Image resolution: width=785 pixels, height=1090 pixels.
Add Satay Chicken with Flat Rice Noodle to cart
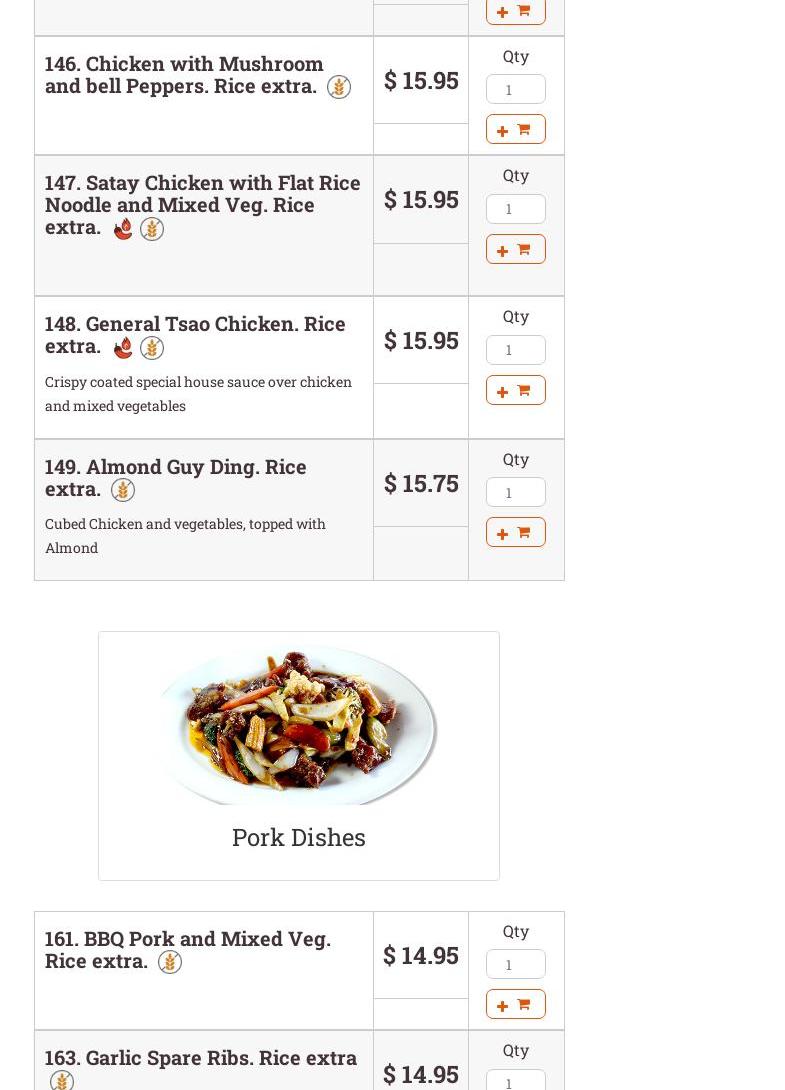[x=515, y=250]
